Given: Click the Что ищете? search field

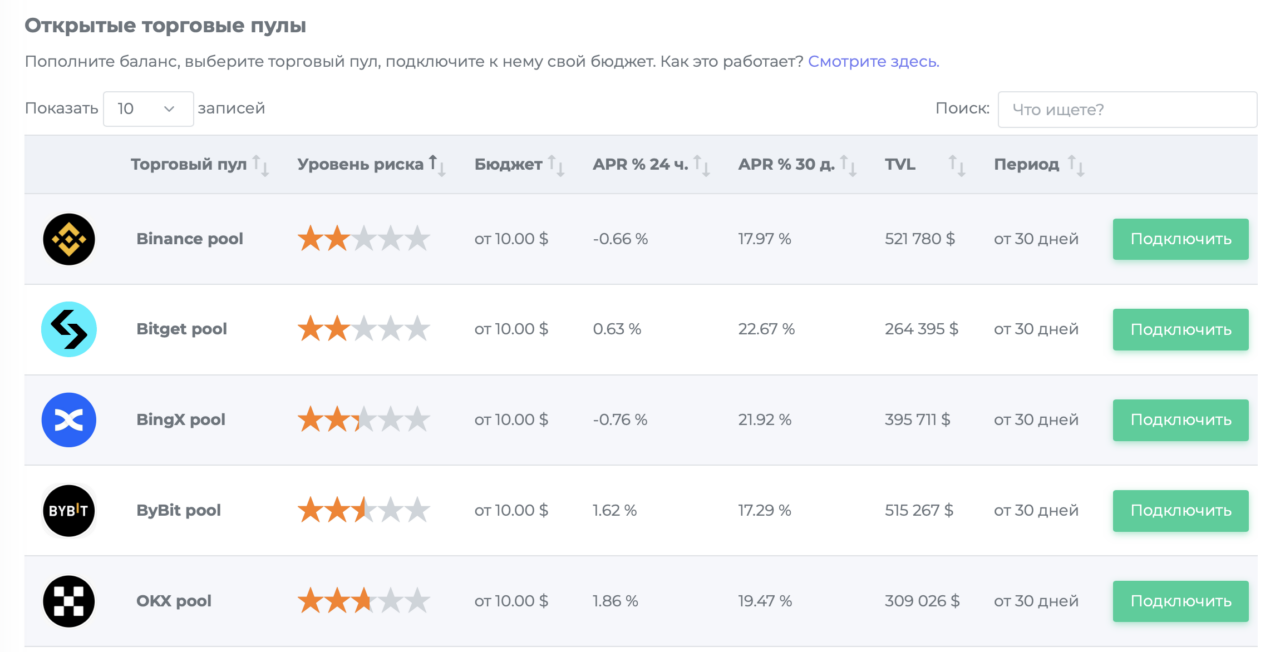Looking at the screenshot, I should pos(1127,110).
